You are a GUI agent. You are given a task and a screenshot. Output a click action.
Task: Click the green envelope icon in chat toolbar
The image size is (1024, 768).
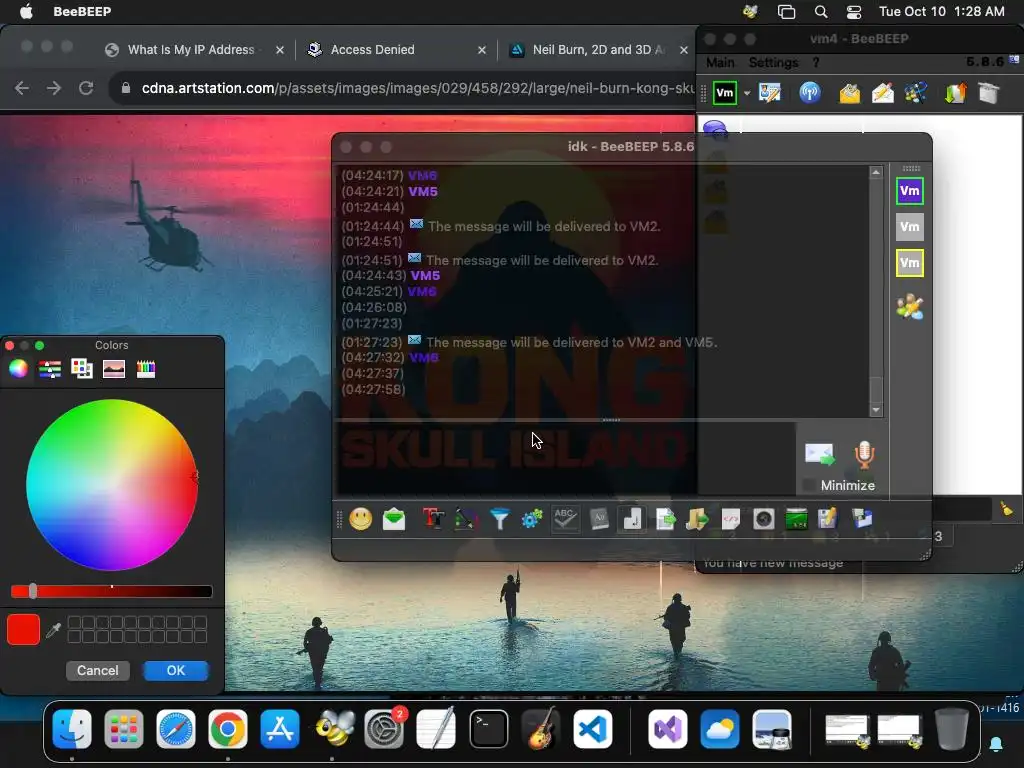coord(394,519)
